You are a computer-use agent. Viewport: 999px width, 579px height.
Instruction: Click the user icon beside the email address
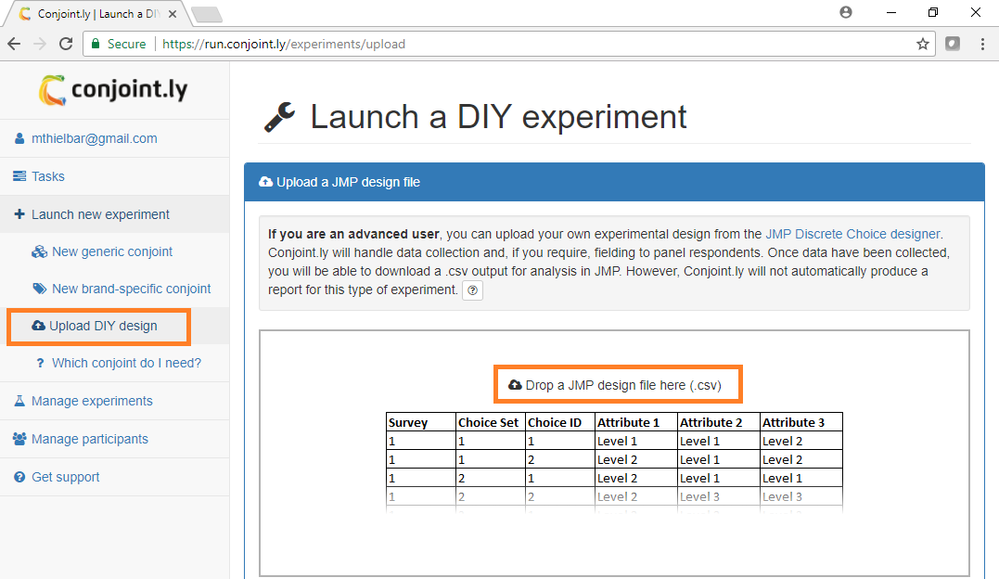(x=20, y=138)
